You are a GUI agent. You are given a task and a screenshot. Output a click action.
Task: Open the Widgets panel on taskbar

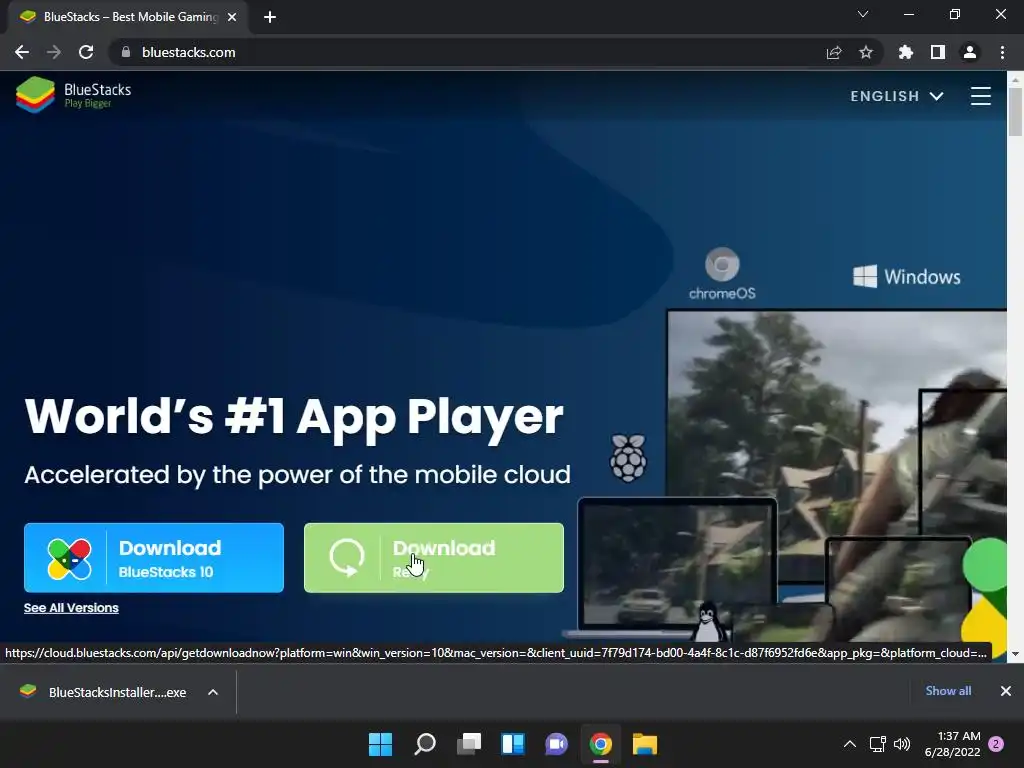513,744
